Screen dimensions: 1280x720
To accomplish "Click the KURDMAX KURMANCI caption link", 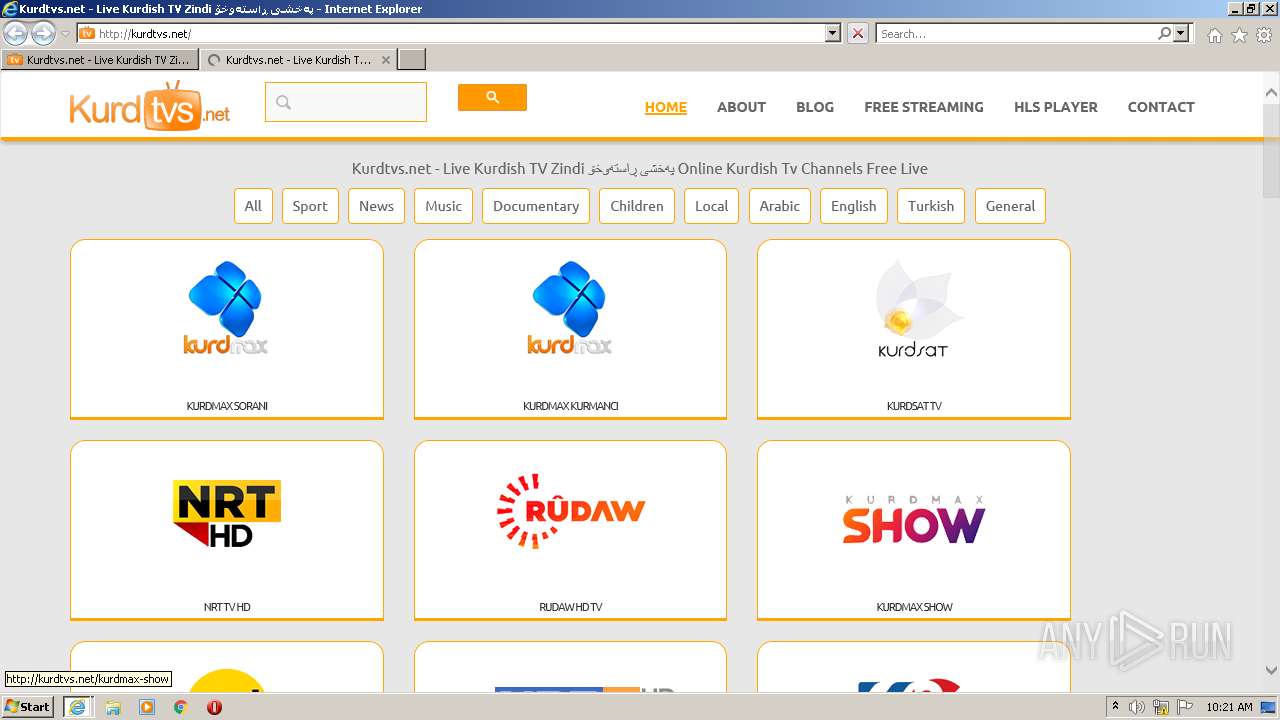I will tap(570, 406).
